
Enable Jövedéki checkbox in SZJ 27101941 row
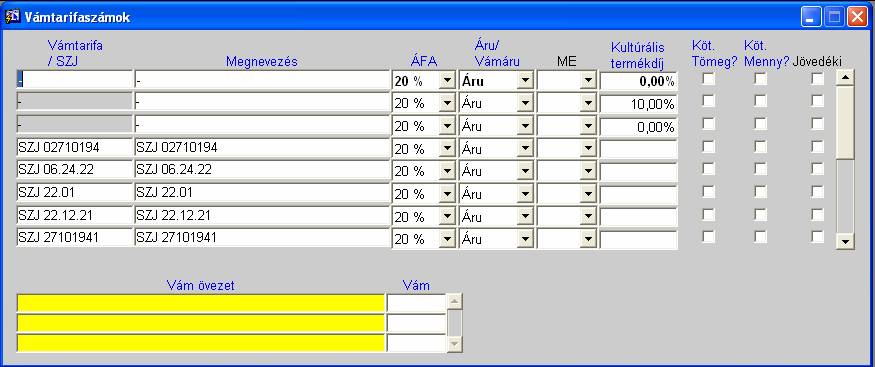(x=818, y=237)
